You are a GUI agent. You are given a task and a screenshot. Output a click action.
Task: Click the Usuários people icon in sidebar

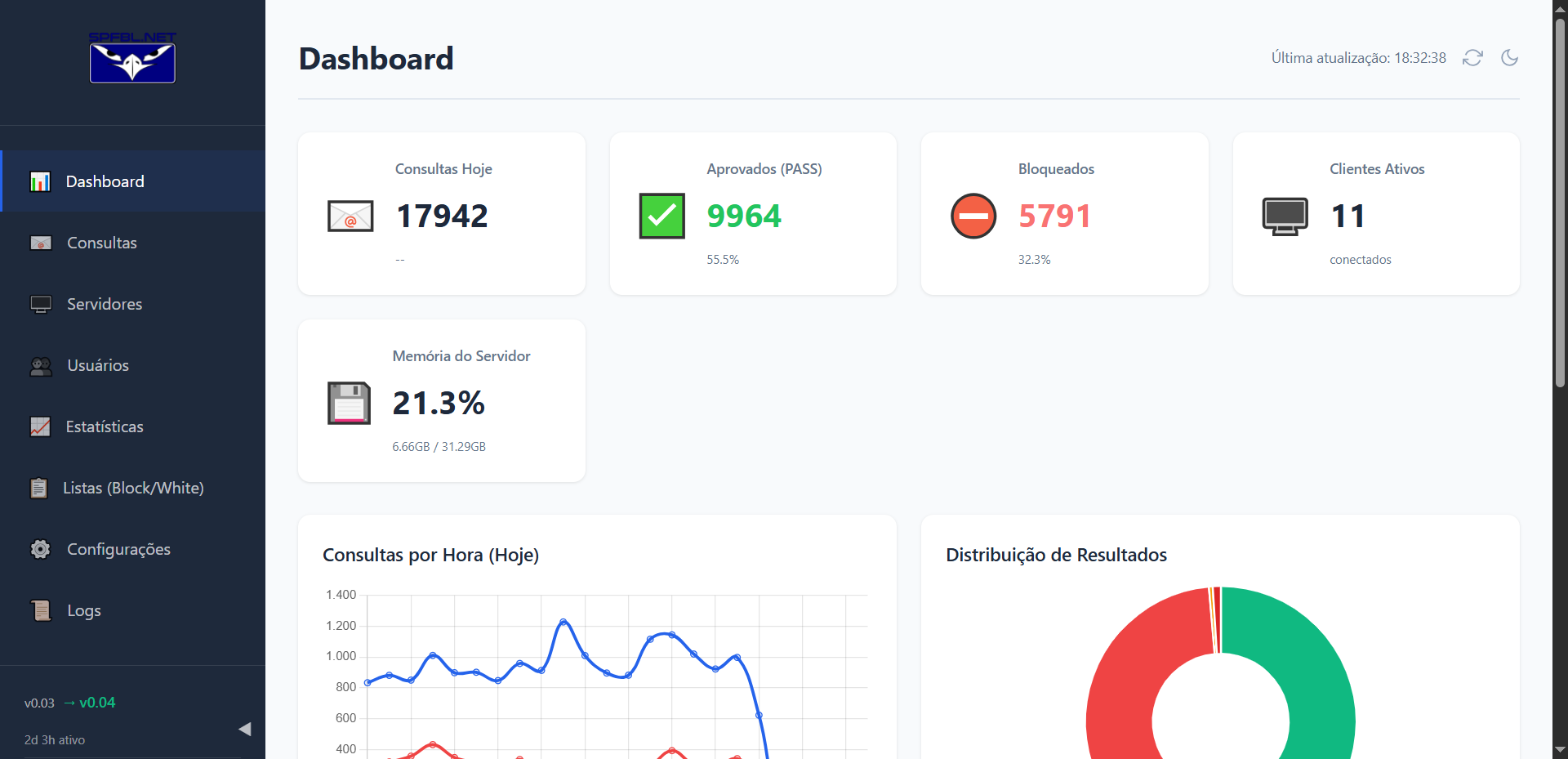[x=41, y=366]
